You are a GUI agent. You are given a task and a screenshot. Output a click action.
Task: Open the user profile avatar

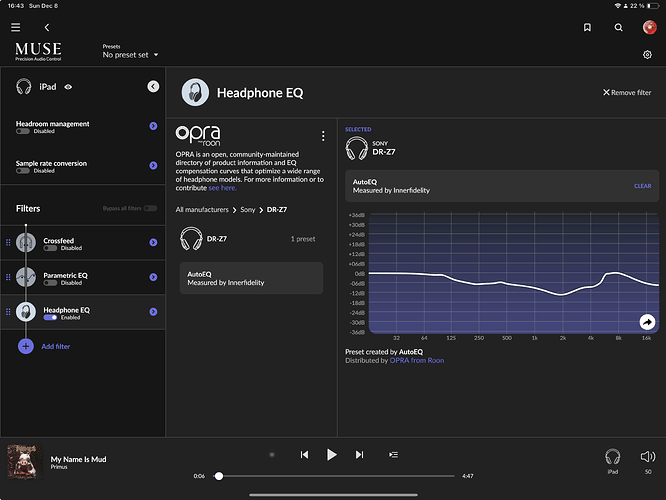[649, 27]
